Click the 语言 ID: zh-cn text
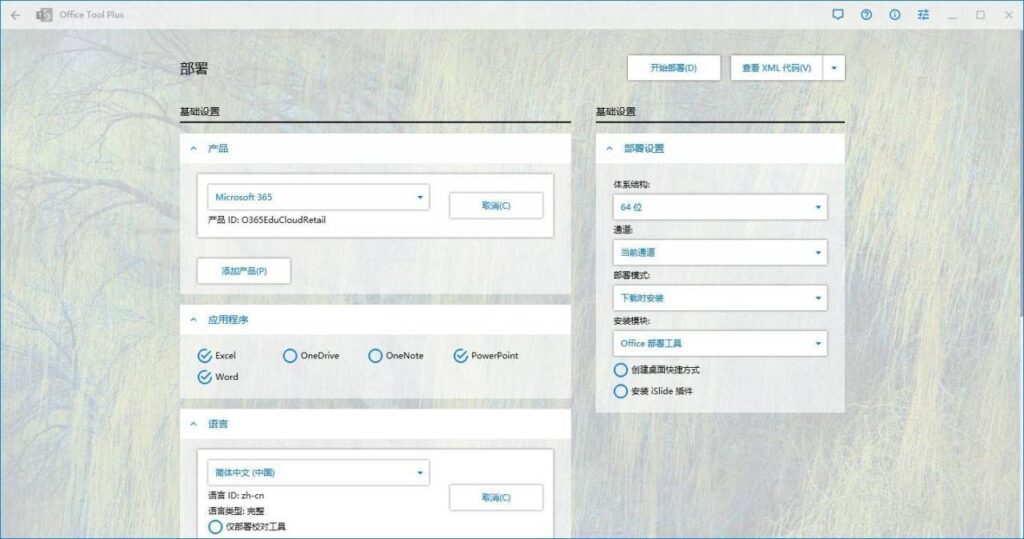Viewport: 1024px width, 539px height. [x=236, y=496]
